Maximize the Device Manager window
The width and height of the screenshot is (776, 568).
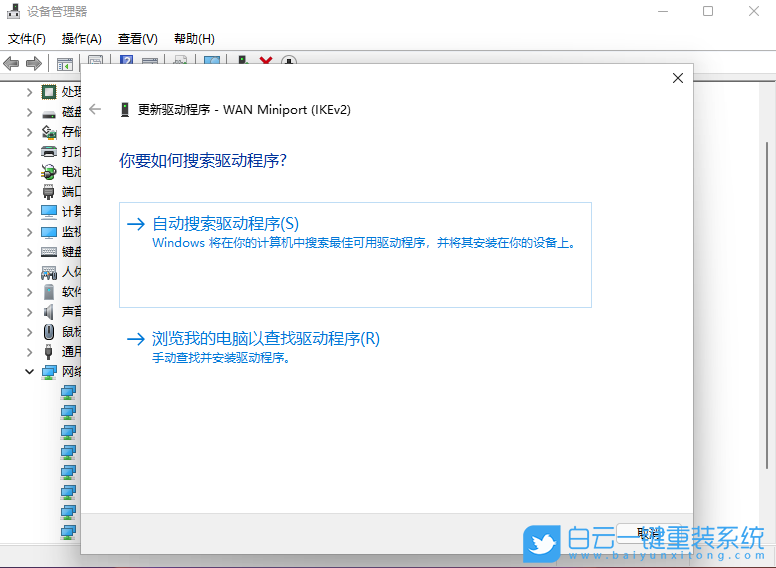(x=708, y=11)
